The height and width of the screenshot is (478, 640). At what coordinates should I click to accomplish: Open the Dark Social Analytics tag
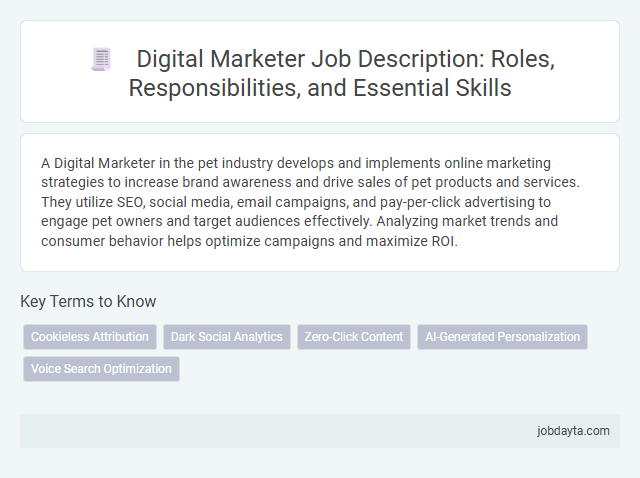[227, 337]
